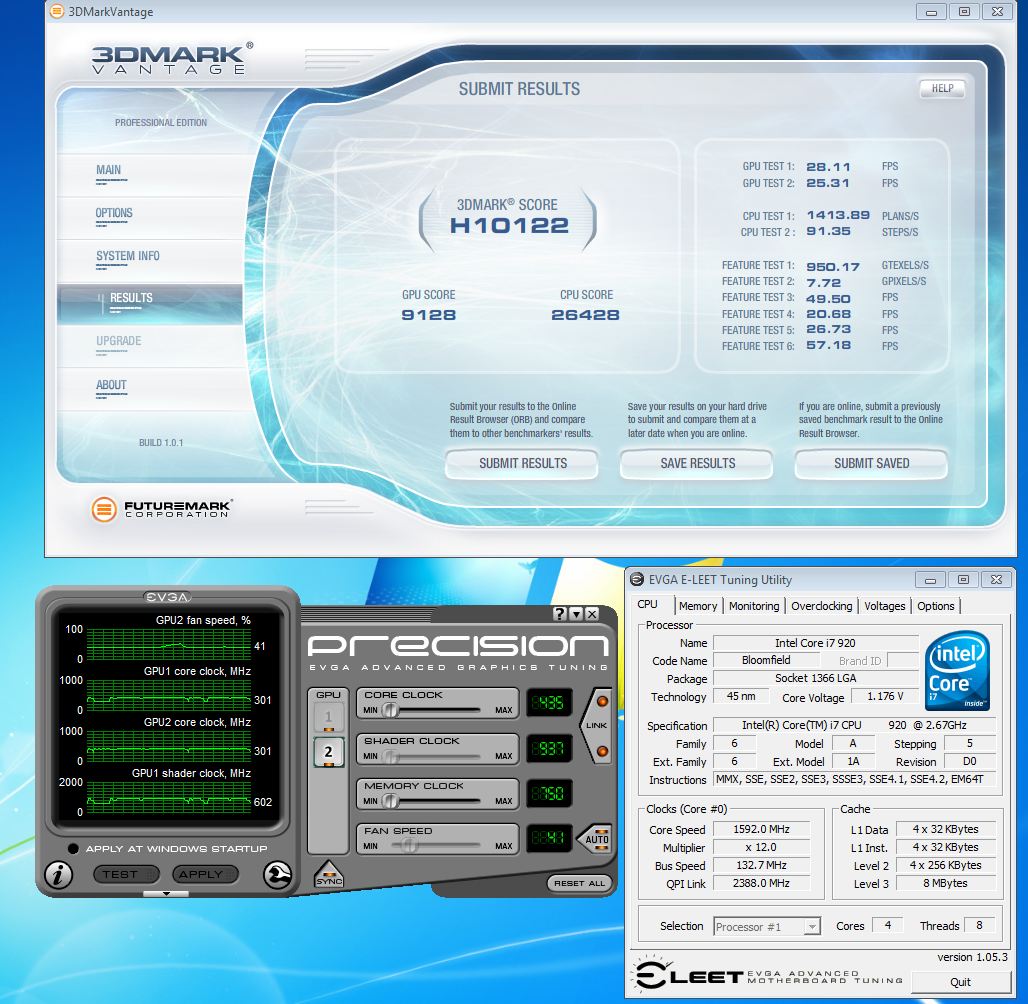Switch to the CPU tab in E-LEET
1028x1004 pixels.
(x=648, y=605)
